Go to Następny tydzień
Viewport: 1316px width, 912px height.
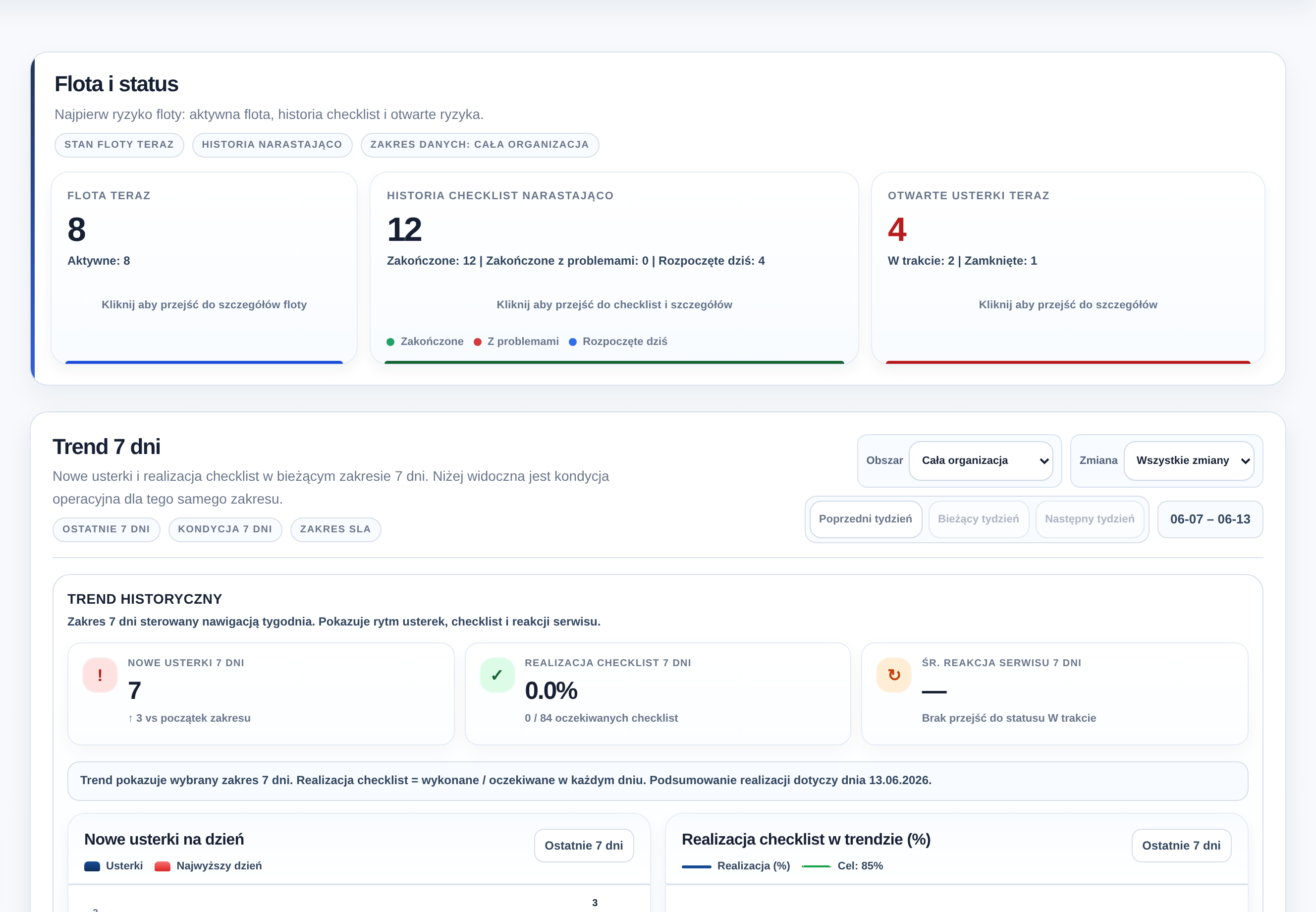(x=1089, y=519)
